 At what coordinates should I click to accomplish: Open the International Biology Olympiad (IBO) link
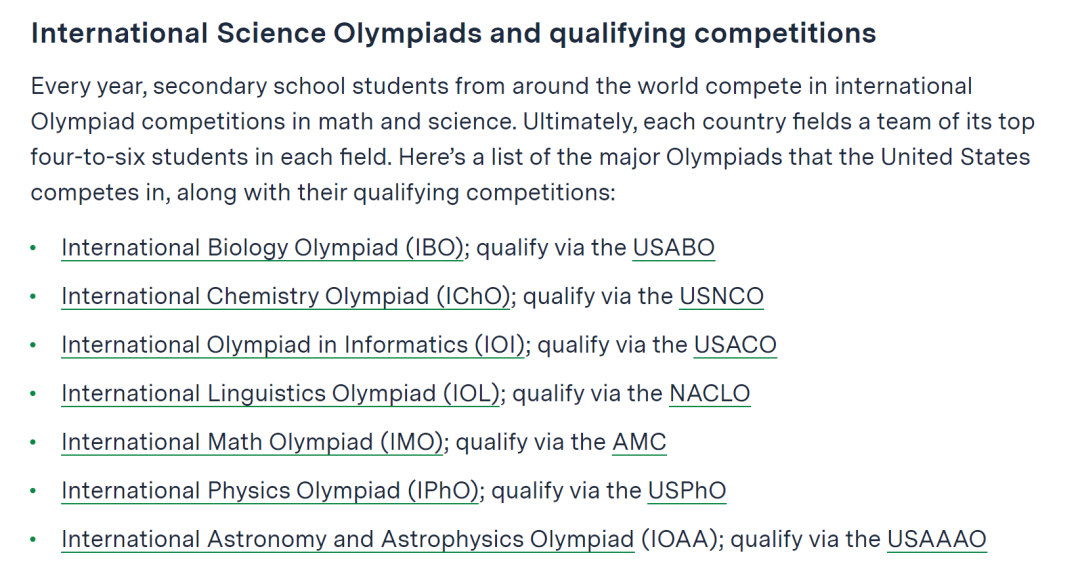coord(262,247)
